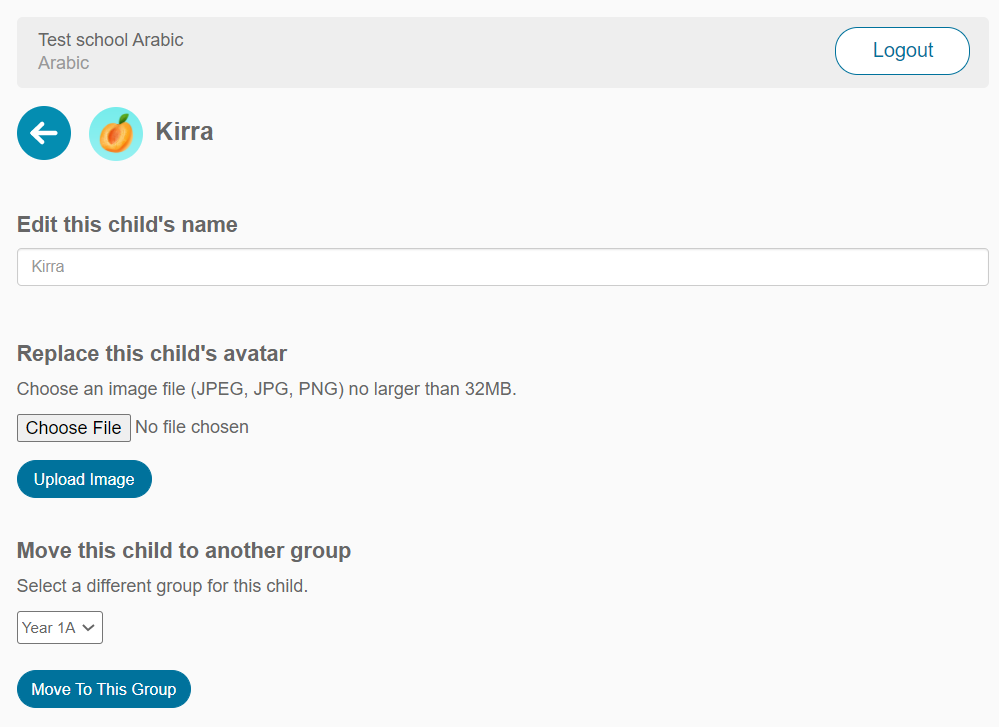Select the Arabic language subtitle text
The image size is (999, 727).
pos(63,62)
